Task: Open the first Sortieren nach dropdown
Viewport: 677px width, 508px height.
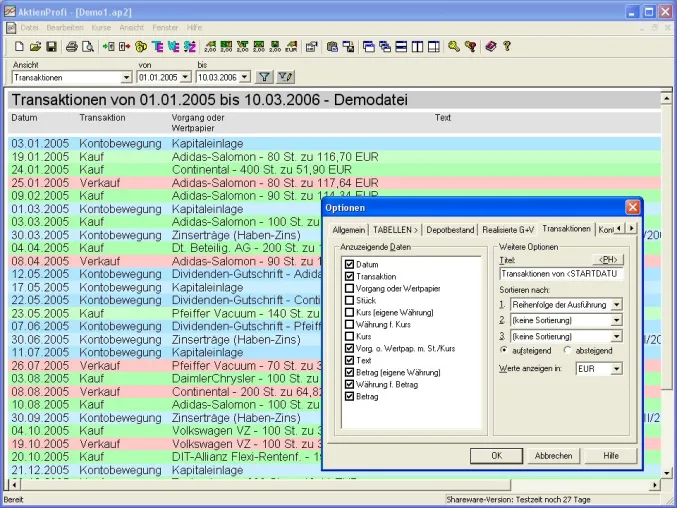Action: click(617, 304)
